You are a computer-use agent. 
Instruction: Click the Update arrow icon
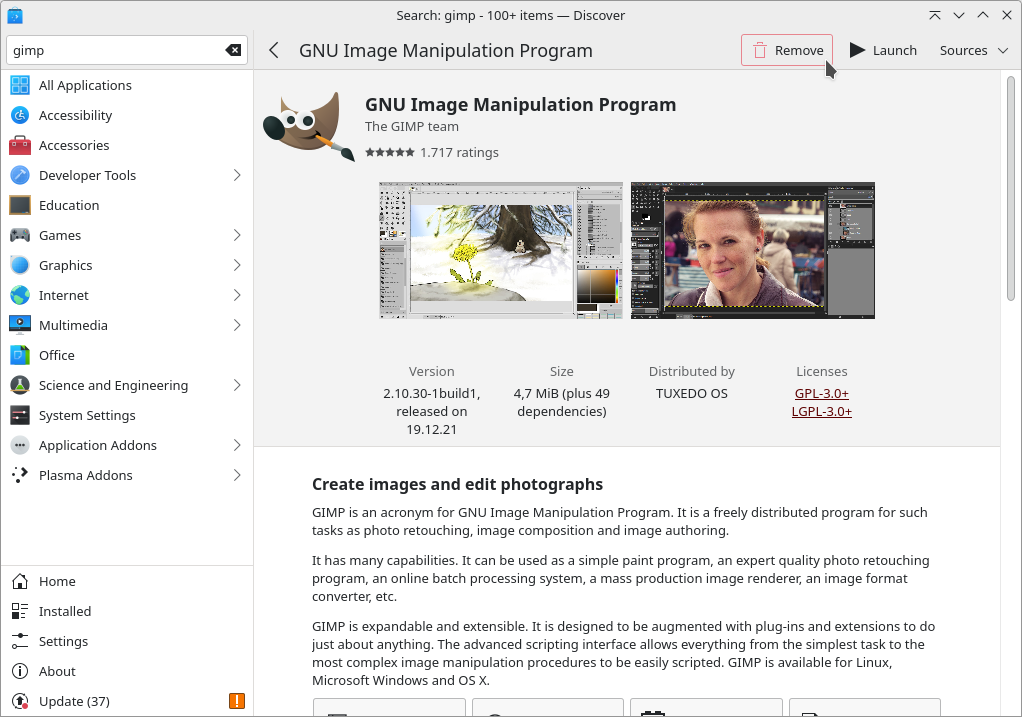point(20,701)
